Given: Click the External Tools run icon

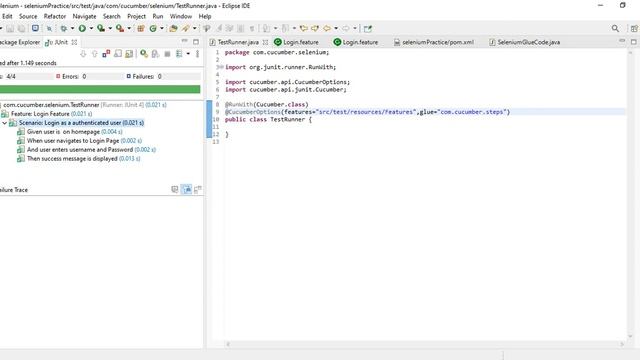Looking at the screenshot, I should (120, 28).
